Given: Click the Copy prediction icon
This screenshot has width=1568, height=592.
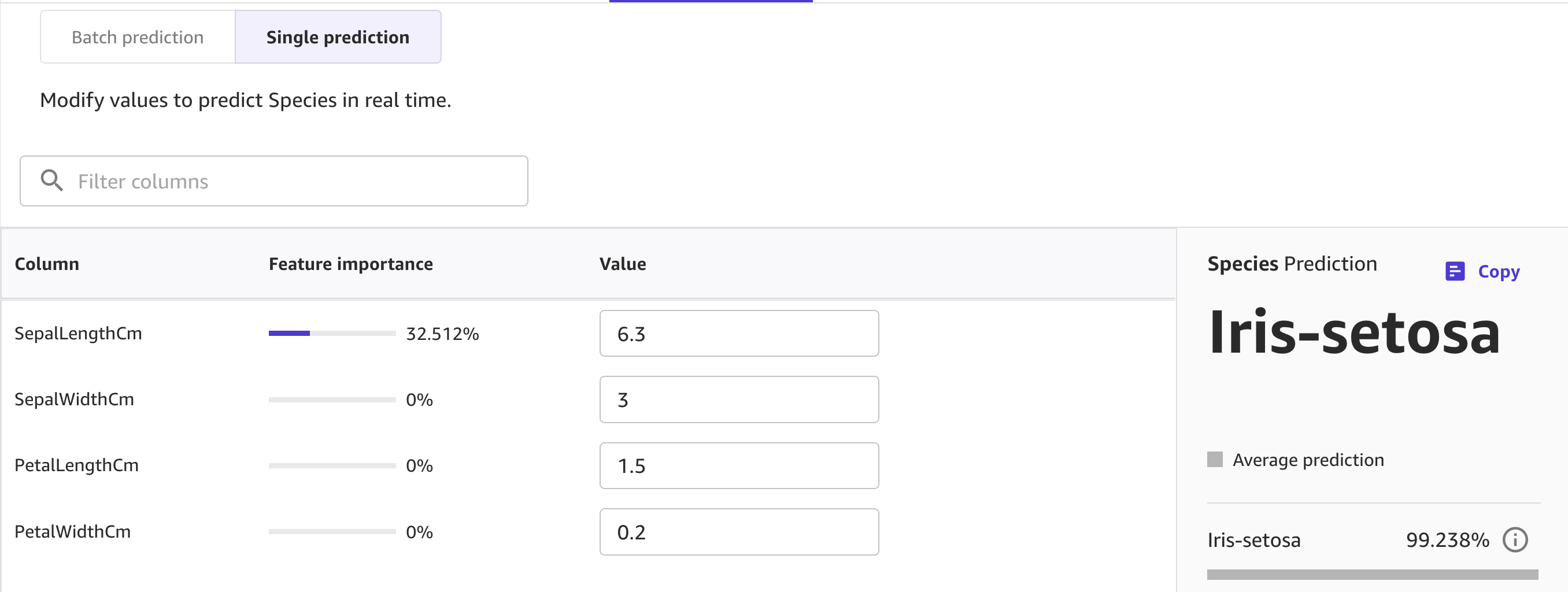Looking at the screenshot, I should coord(1454,271).
